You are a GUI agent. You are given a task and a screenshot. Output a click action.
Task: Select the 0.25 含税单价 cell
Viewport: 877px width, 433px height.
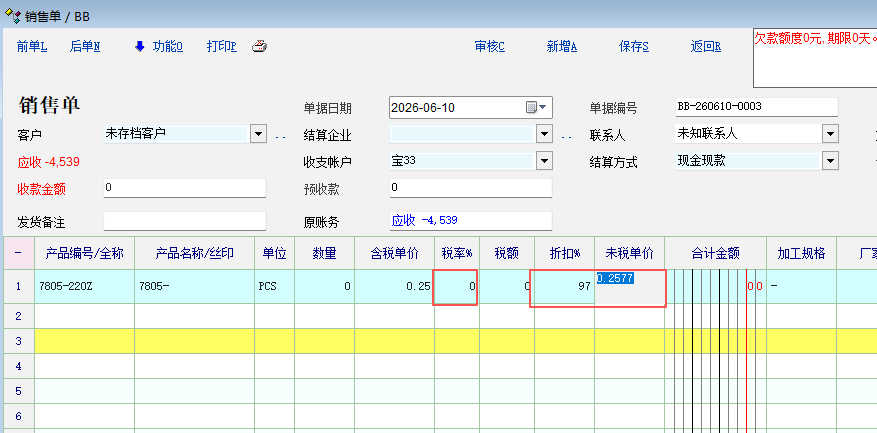[395, 286]
